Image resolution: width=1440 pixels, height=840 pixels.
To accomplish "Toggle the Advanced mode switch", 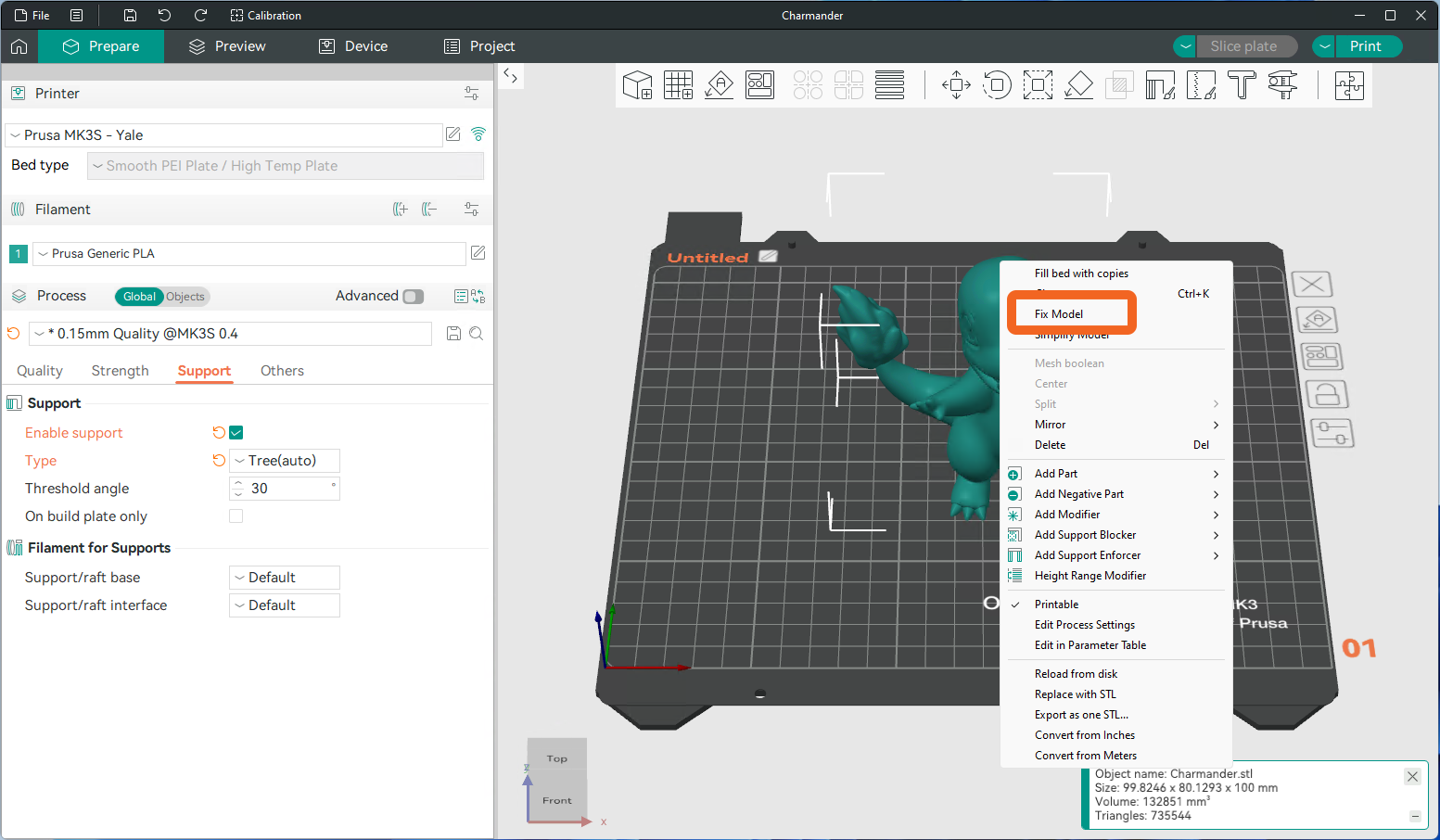I will (x=414, y=297).
